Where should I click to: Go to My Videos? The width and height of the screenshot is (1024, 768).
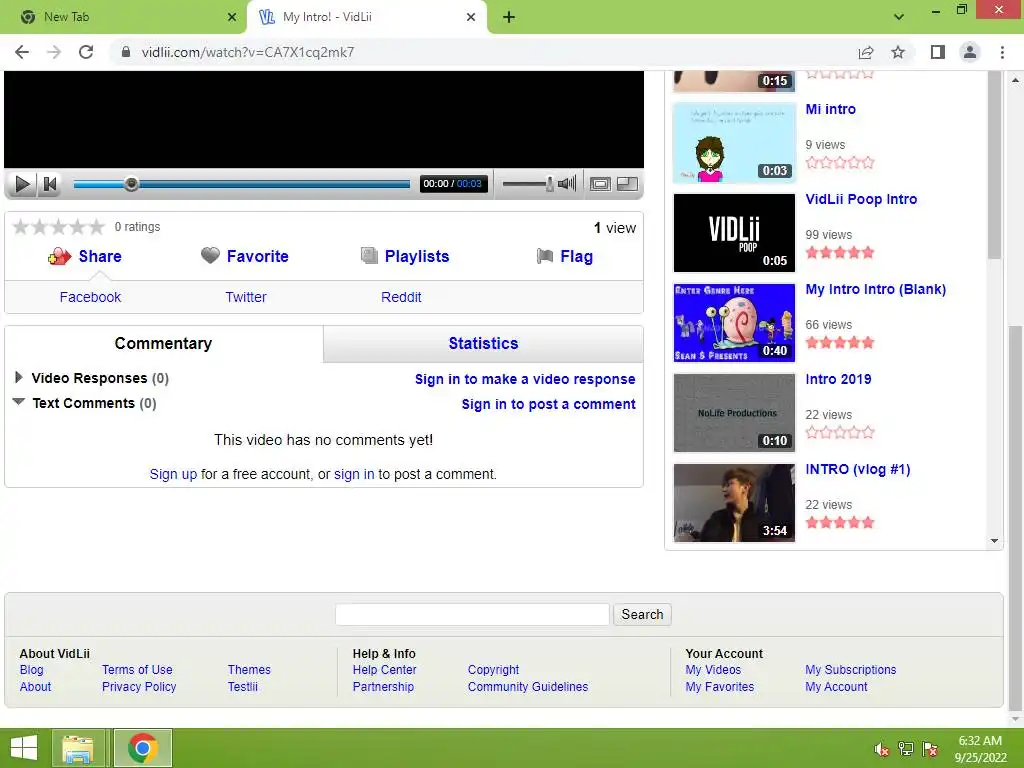click(x=713, y=670)
